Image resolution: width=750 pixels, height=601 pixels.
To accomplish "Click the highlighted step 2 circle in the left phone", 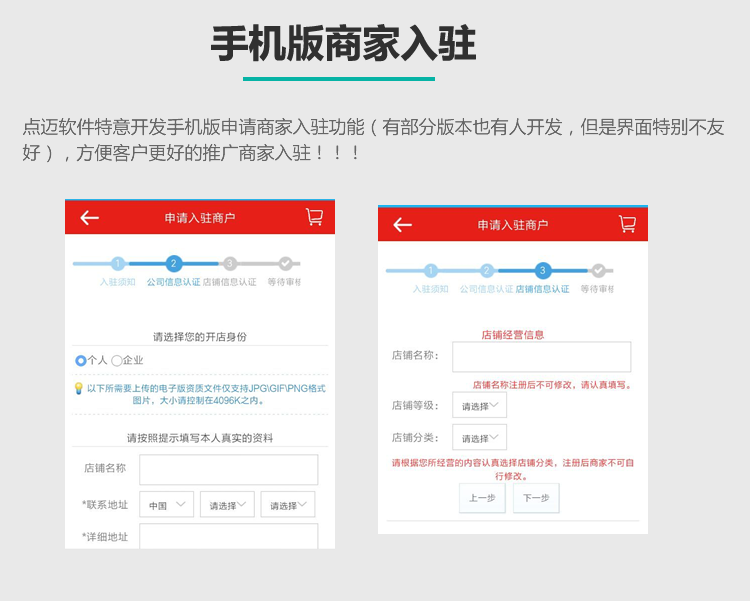I will pos(174,263).
